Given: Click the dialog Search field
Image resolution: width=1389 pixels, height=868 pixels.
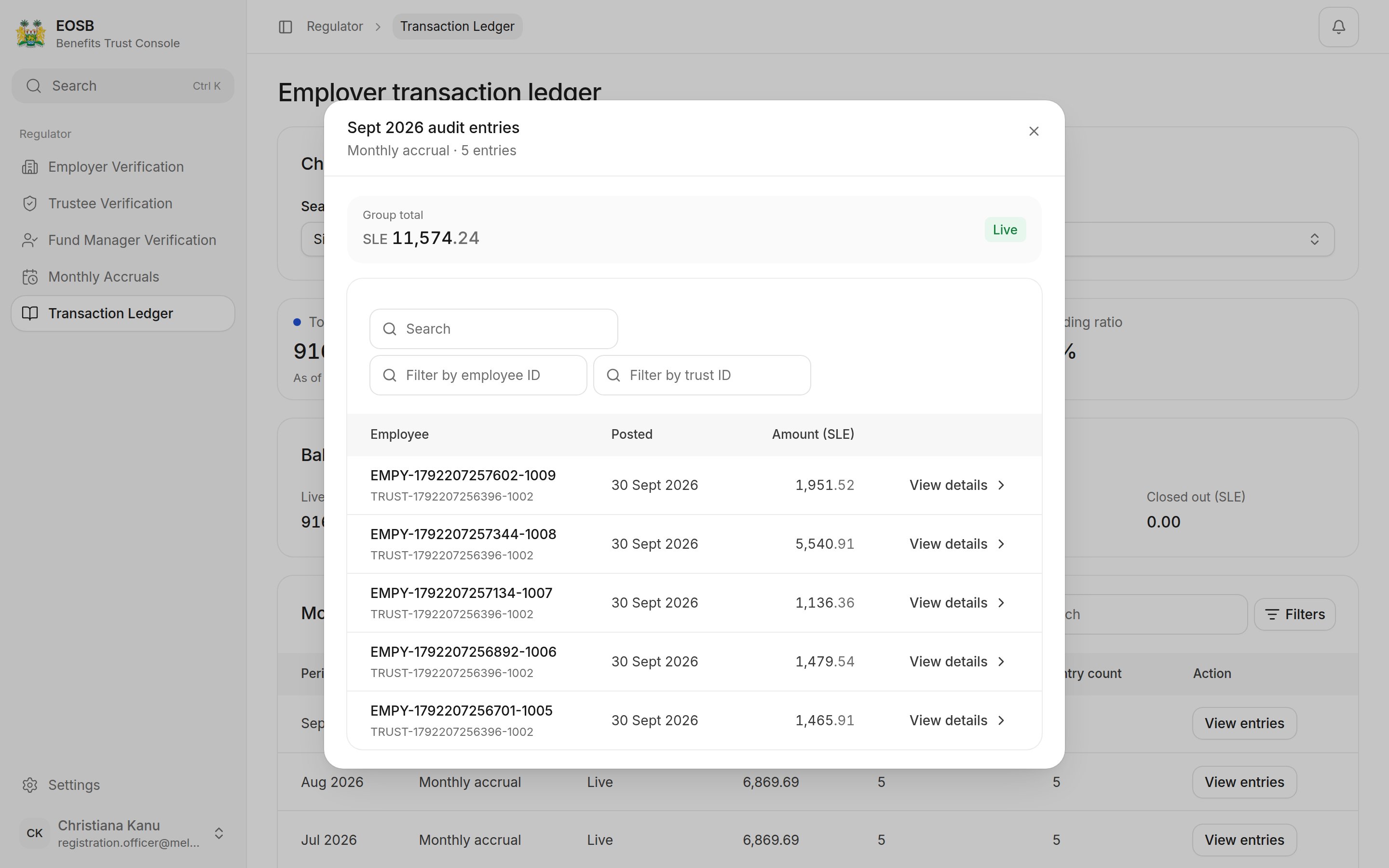Looking at the screenshot, I should pyautogui.click(x=493, y=329).
